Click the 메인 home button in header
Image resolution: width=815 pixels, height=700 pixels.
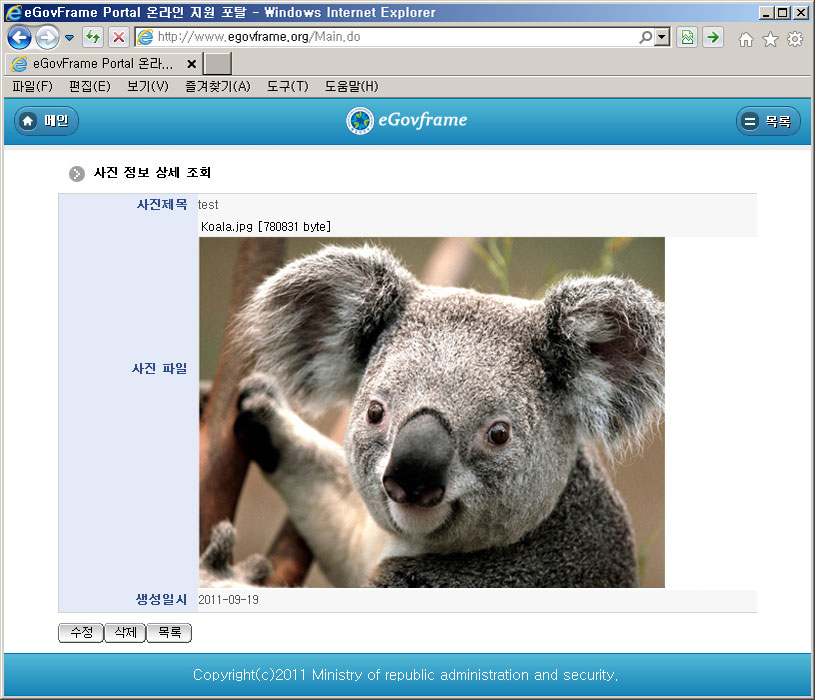tap(46, 121)
